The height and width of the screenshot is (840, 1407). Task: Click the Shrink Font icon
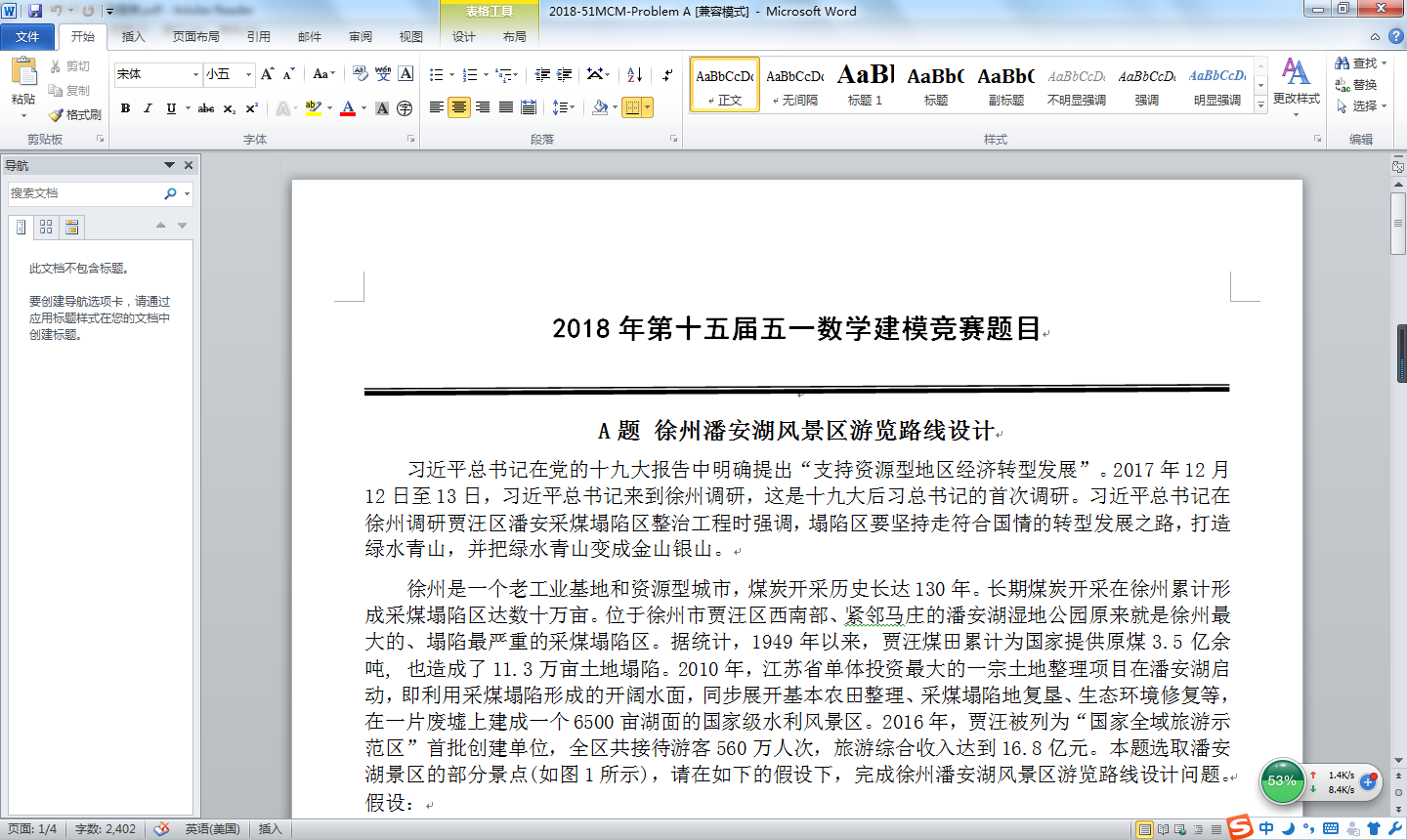288,74
